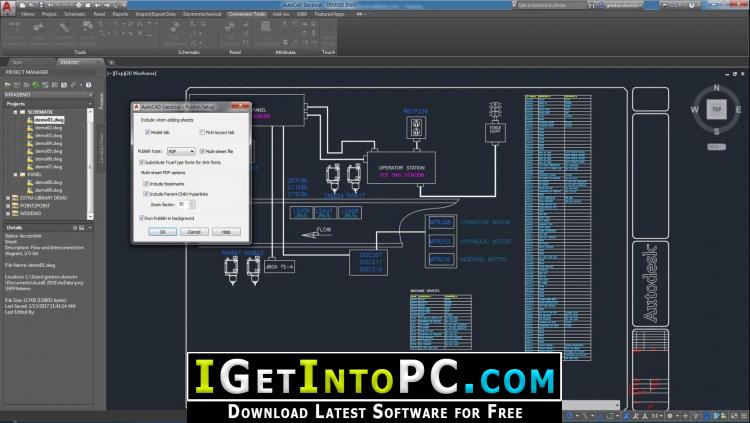The width and height of the screenshot is (750, 423).
Task: Toggle Run Publish in background checkbox
Action: coord(142,218)
